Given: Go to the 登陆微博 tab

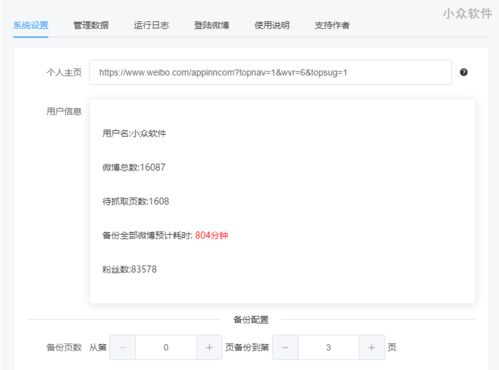Looking at the screenshot, I should click(x=211, y=25).
